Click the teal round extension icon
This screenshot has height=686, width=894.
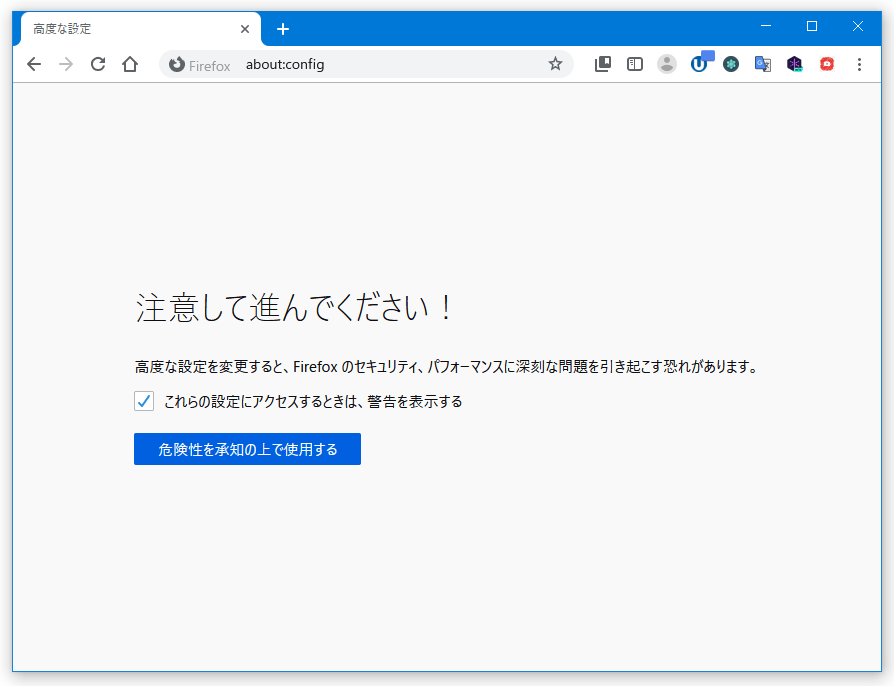731,64
